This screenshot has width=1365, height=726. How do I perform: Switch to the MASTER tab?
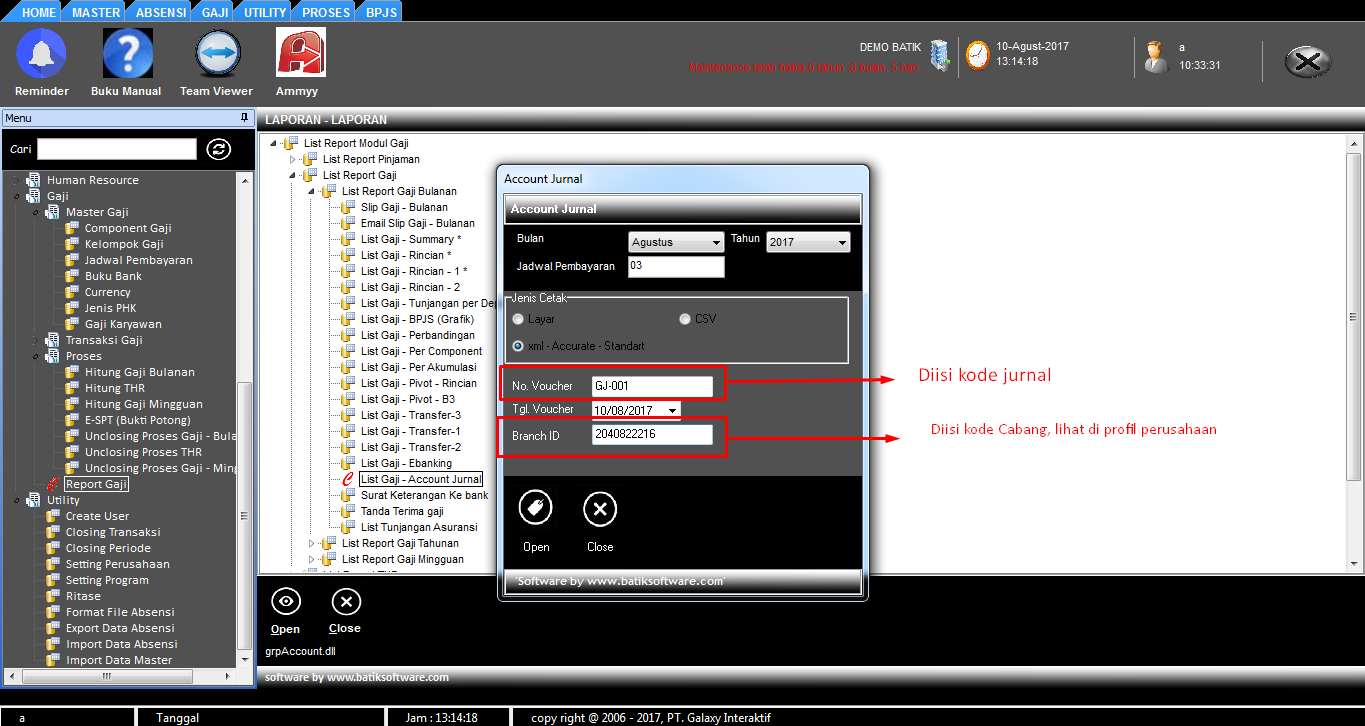click(x=97, y=12)
